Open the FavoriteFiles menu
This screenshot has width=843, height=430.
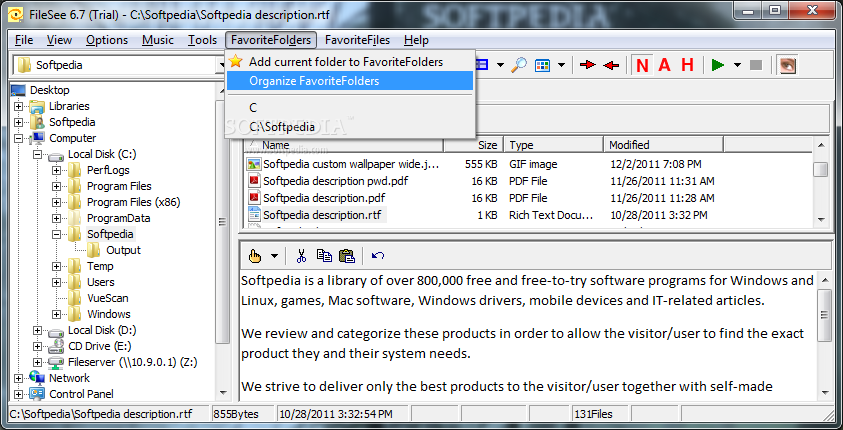pos(358,40)
